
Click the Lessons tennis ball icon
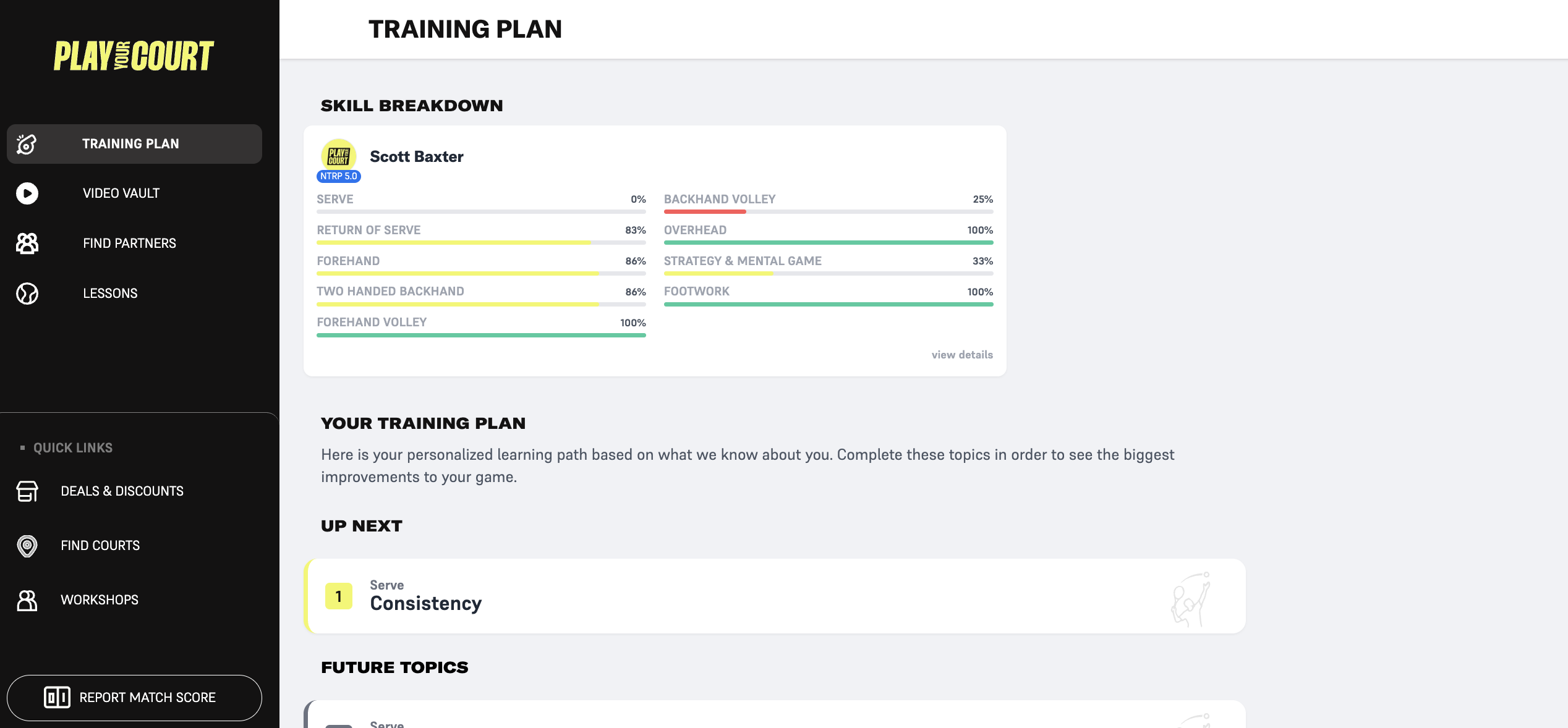(x=27, y=294)
